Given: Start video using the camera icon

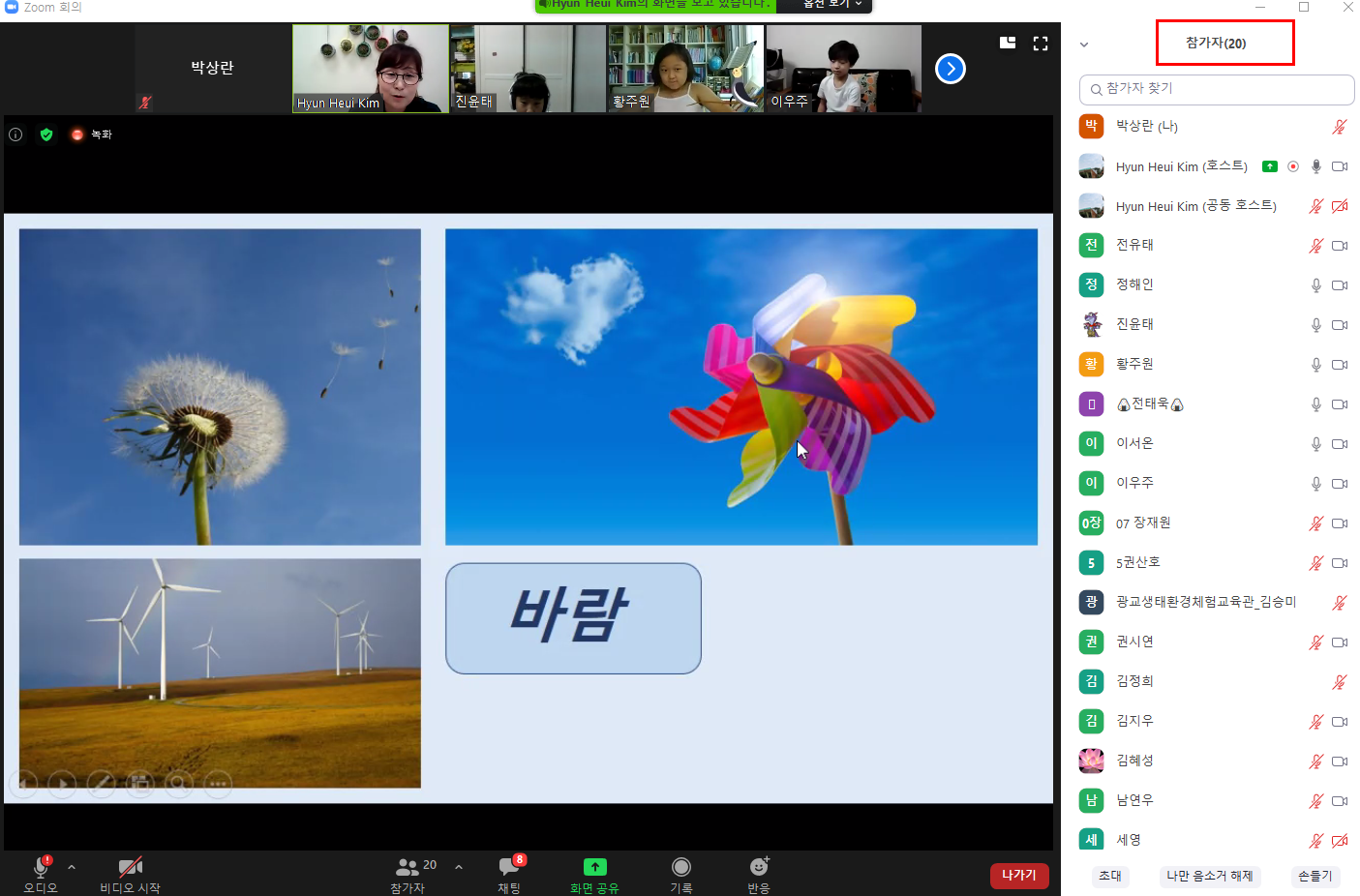Looking at the screenshot, I should 131,866.
